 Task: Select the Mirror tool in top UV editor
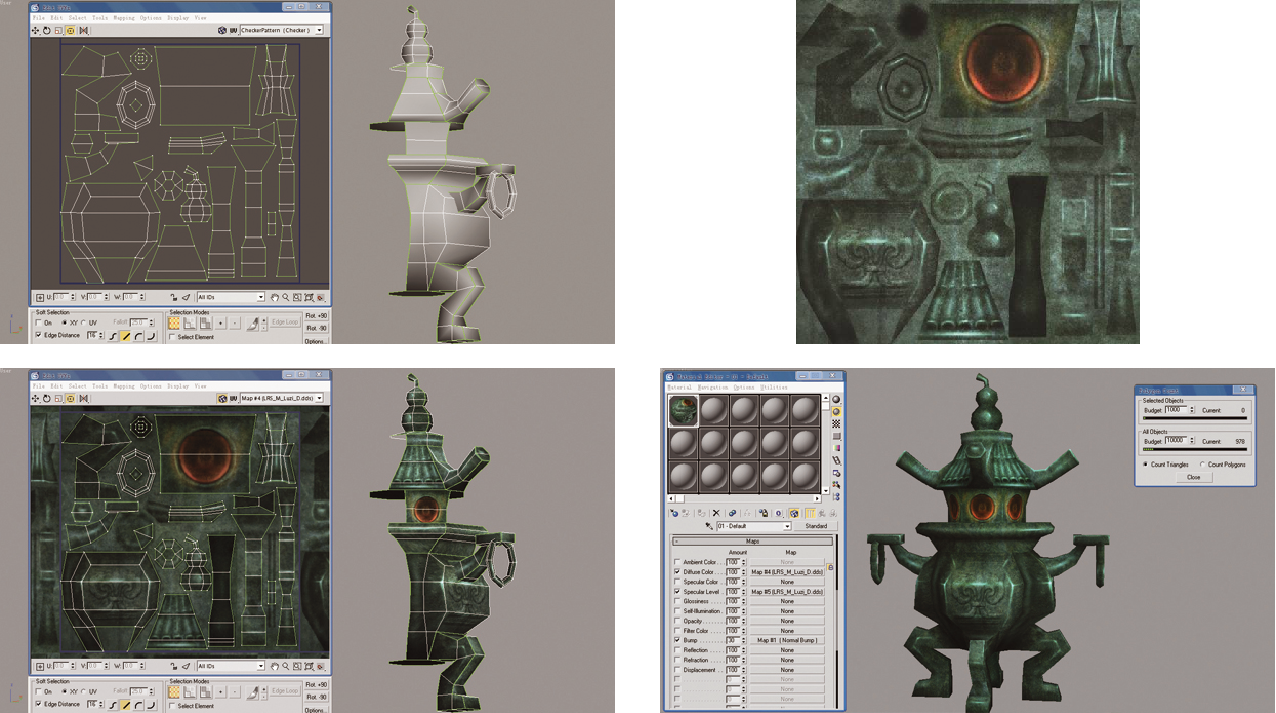coord(83,31)
